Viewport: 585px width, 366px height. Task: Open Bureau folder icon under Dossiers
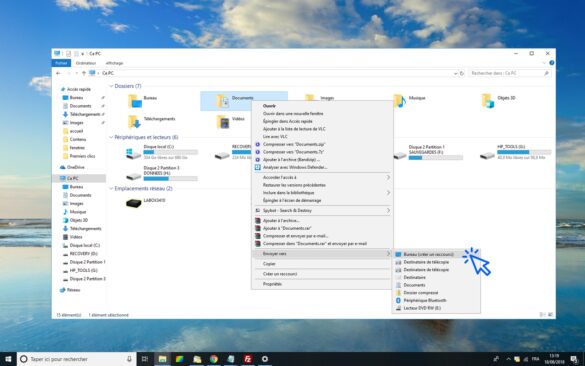tap(135, 101)
